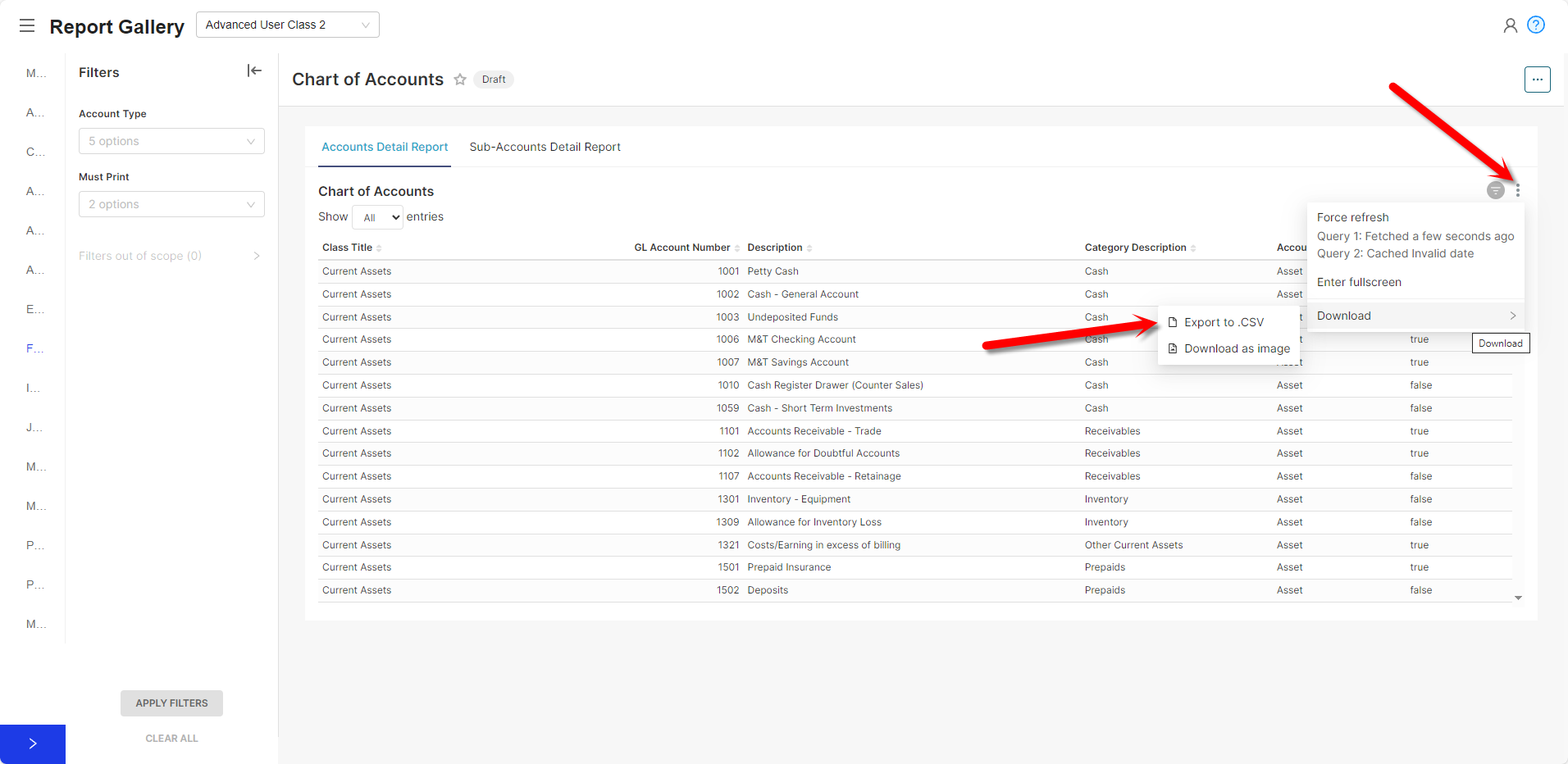
Task: Switch to Sub-Accounts Detail Report tab
Action: 545,147
